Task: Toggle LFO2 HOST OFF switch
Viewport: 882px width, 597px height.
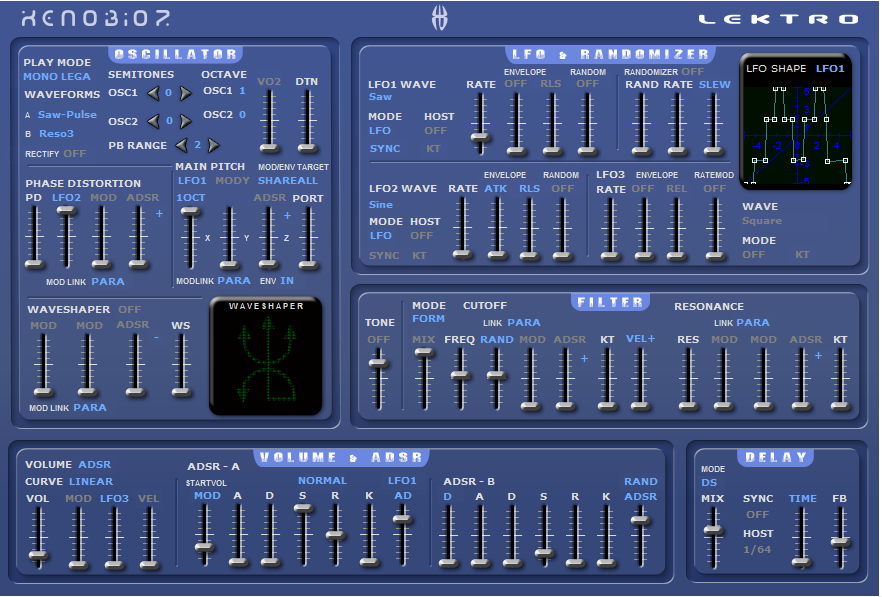Action: (421, 236)
